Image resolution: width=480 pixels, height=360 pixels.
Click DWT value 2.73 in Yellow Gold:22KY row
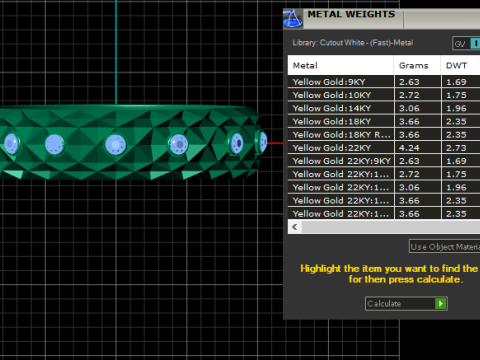click(x=456, y=148)
